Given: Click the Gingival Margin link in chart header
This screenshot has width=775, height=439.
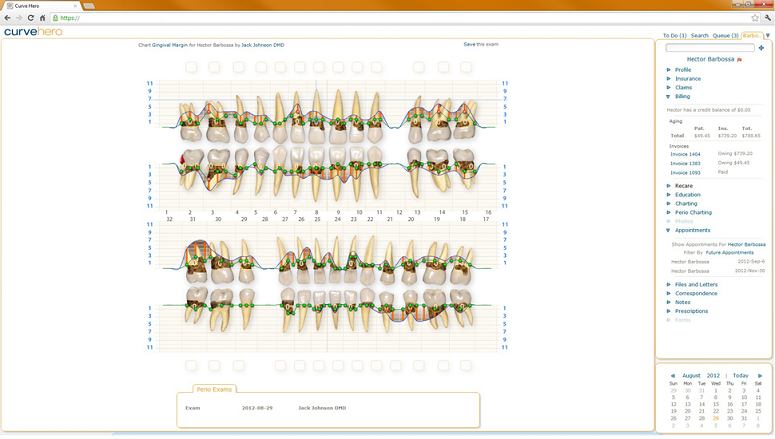Looking at the screenshot, I should click(x=170, y=45).
